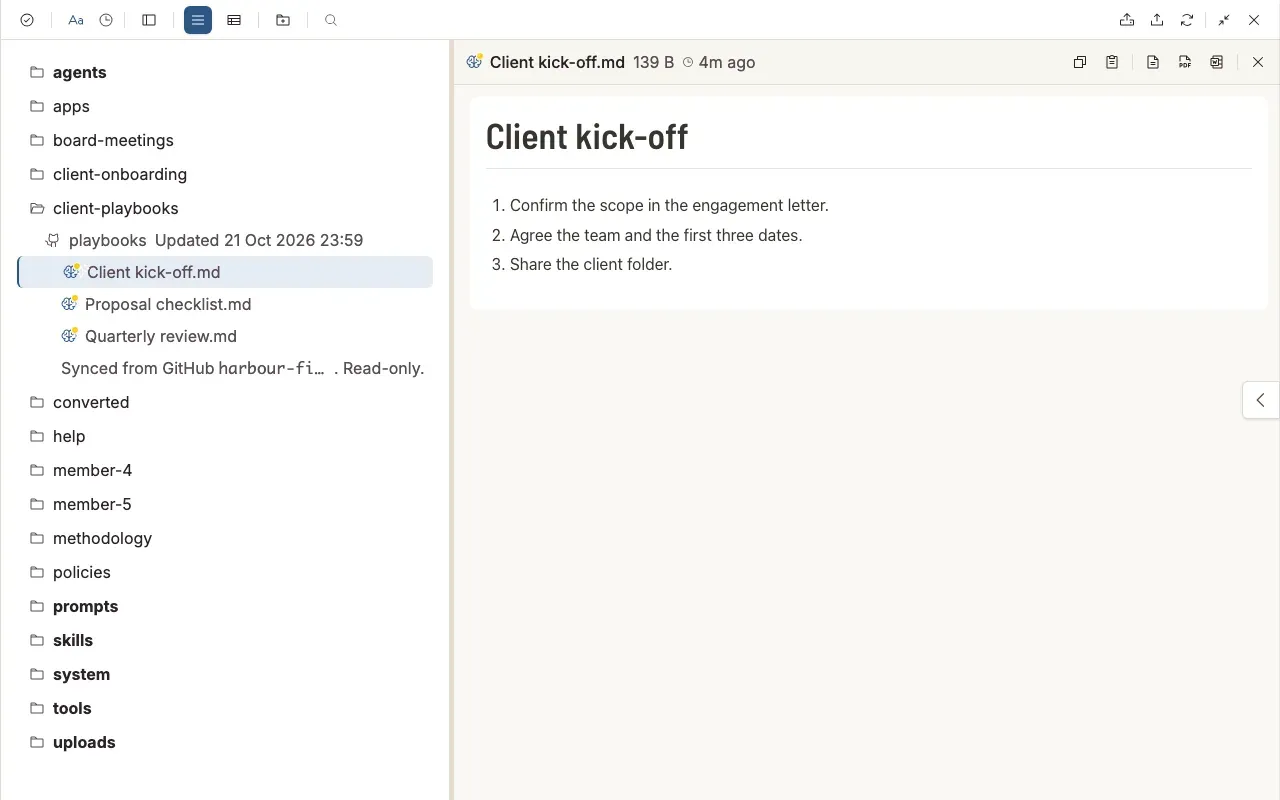Collapse the client-playbooks folder
This screenshot has width=1280, height=800.
(x=225, y=208)
